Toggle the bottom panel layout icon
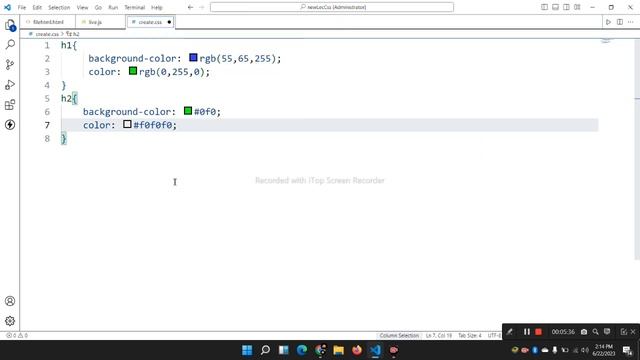The width and height of the screenshot is (640, 360). click(x=555, y=7)
